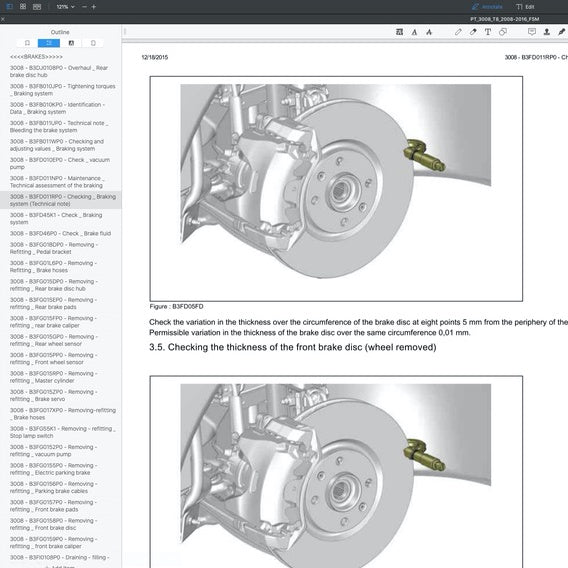Open outline item Tightening torques _ Braking system
568x568 pixels.
click(x=63, y=90)
